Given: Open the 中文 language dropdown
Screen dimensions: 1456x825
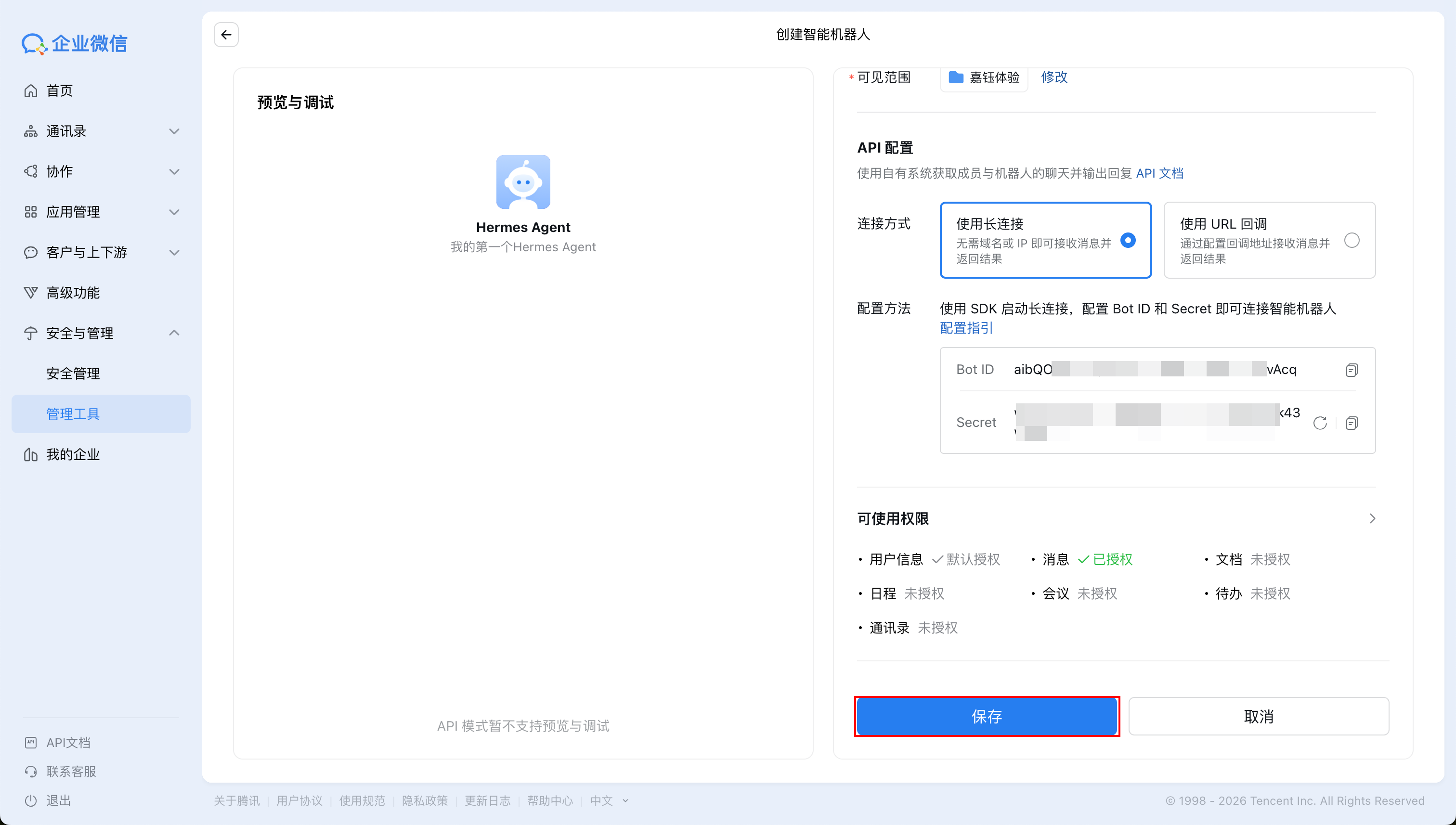Looking at the screenshot, I should click(608, 800).
